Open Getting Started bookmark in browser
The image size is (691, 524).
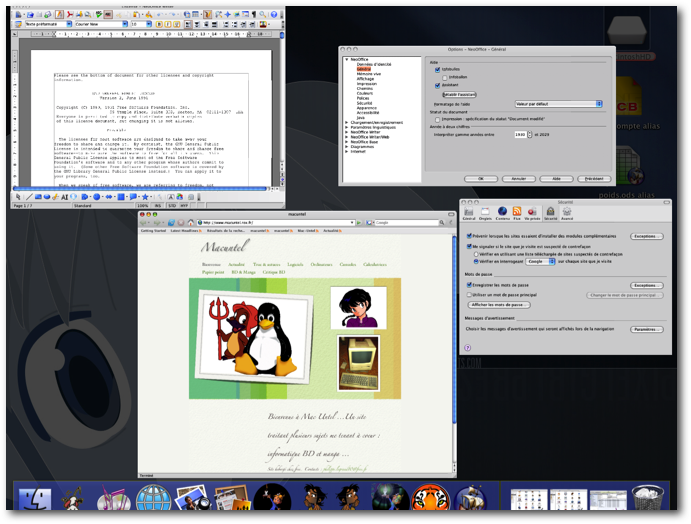[153, 230]
